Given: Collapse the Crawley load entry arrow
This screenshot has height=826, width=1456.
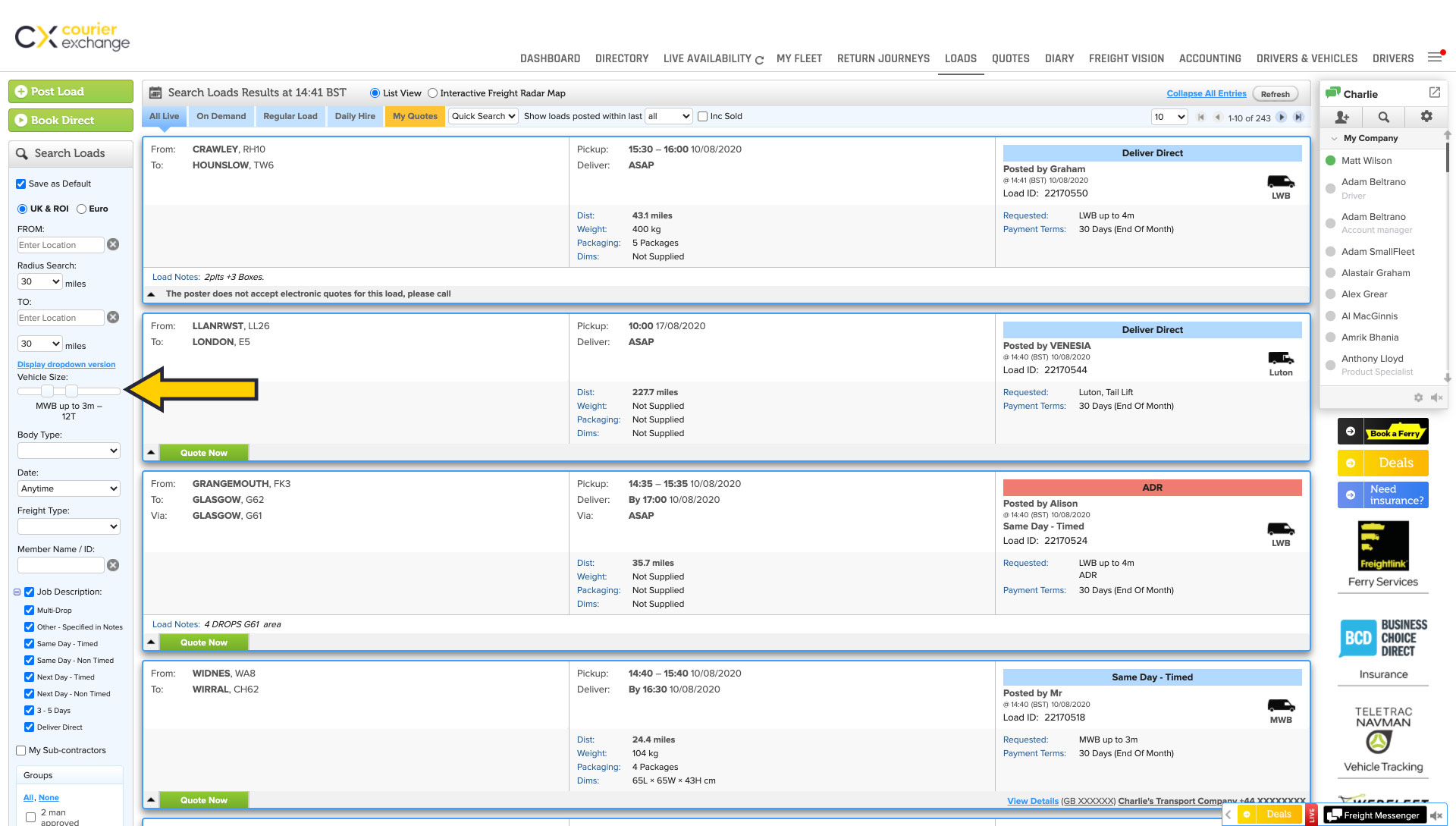Looking at the screenshot, I should point(151,294).
